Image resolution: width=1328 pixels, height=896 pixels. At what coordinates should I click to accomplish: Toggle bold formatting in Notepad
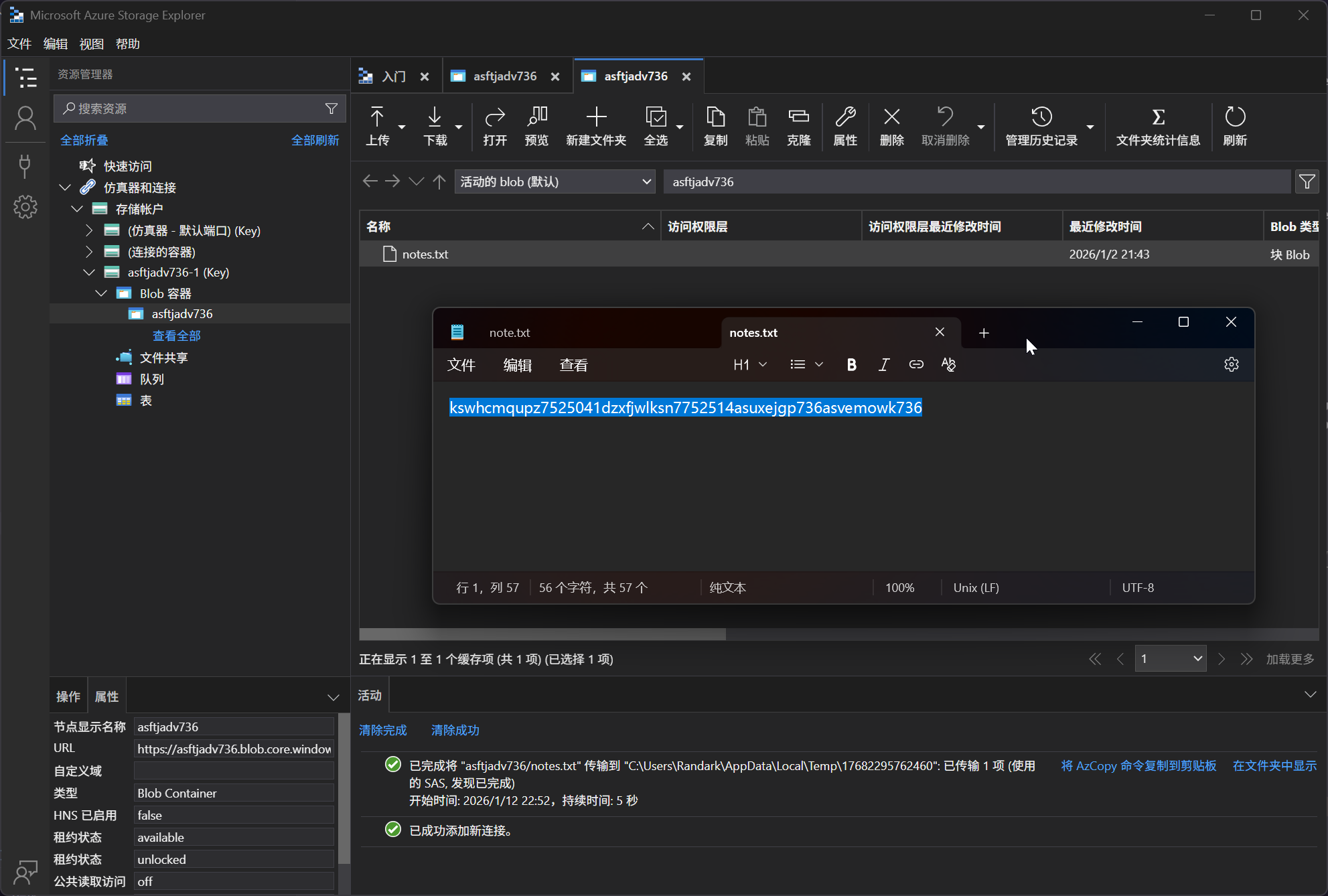click(851, 364)
